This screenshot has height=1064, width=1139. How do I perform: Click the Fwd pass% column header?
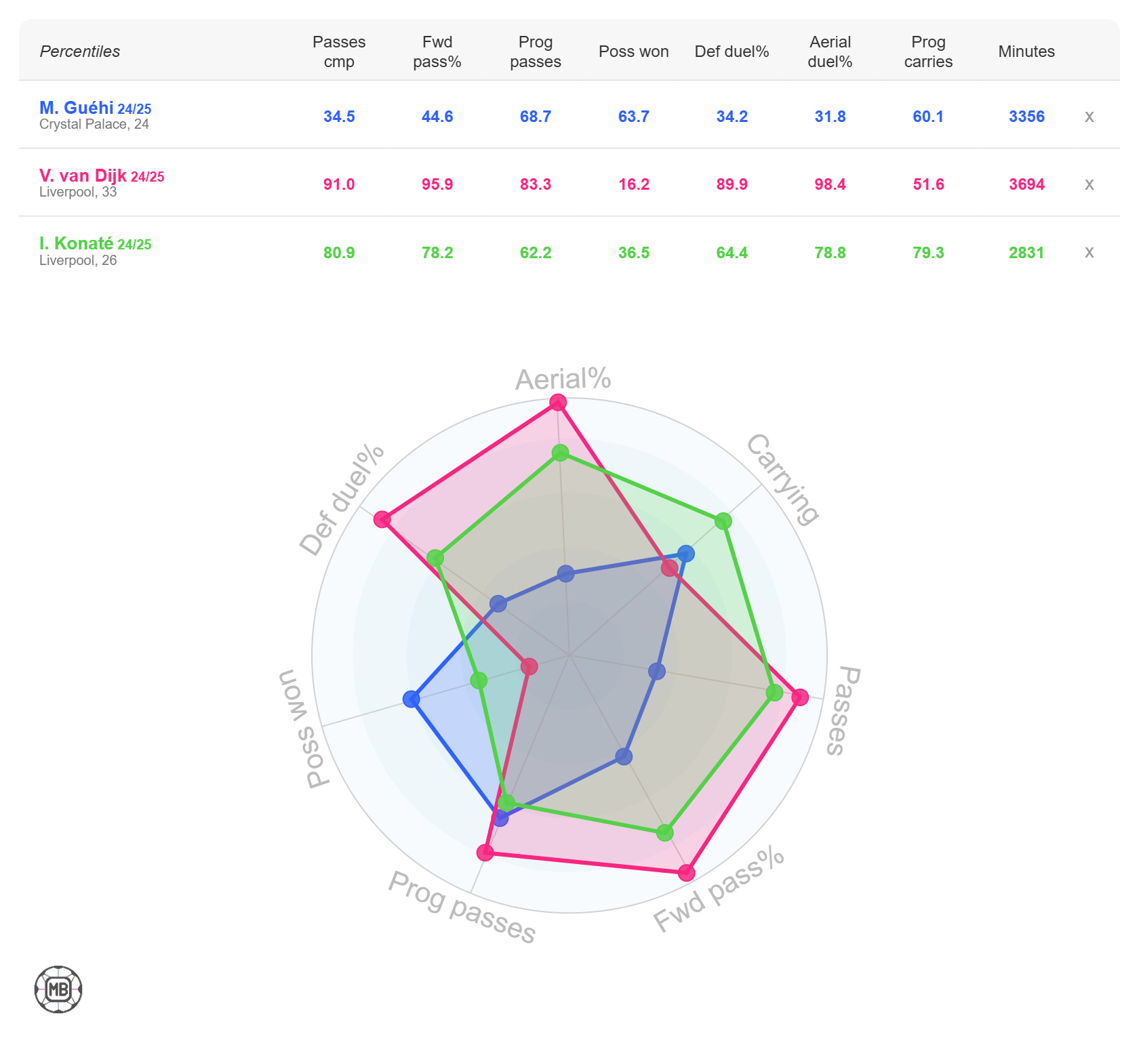[437, 52]
